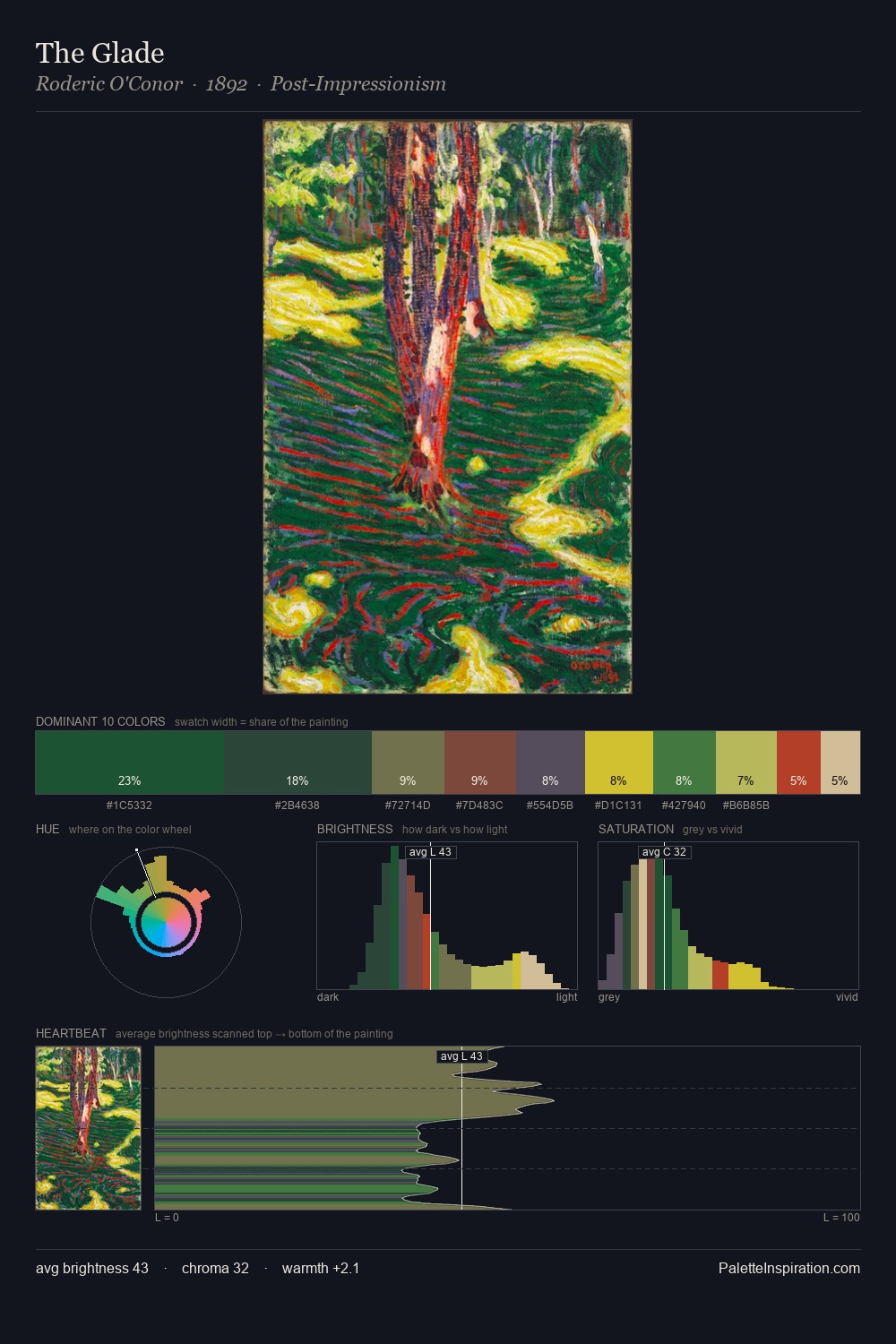The image size is (896, 1344).
Task: Choose the brown 9% swatch for #7D483C
Action: coord(480,762)
